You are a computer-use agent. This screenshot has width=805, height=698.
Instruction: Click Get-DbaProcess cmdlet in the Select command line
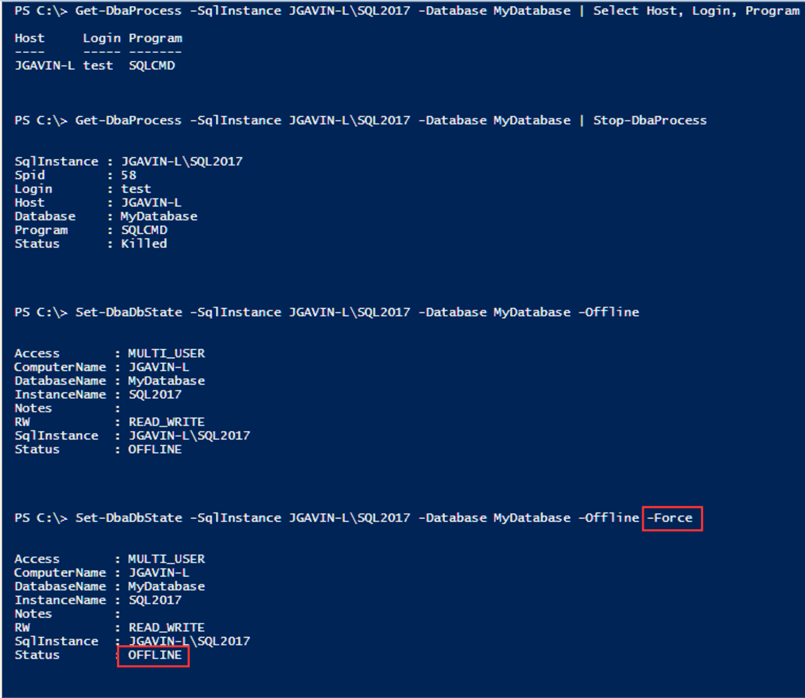tap(128, 11)
